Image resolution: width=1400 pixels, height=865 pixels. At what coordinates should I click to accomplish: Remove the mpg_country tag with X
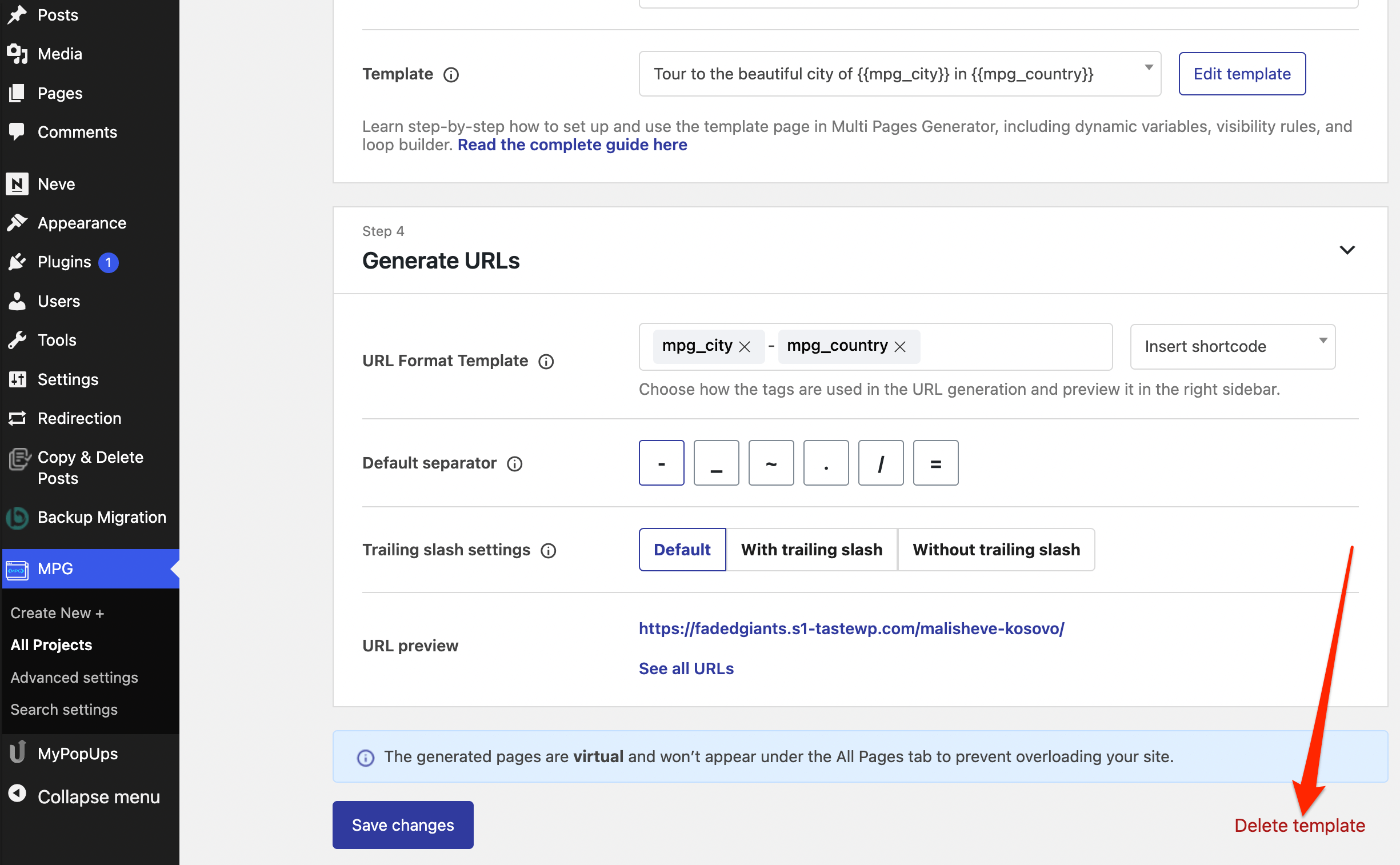(900, 347)
